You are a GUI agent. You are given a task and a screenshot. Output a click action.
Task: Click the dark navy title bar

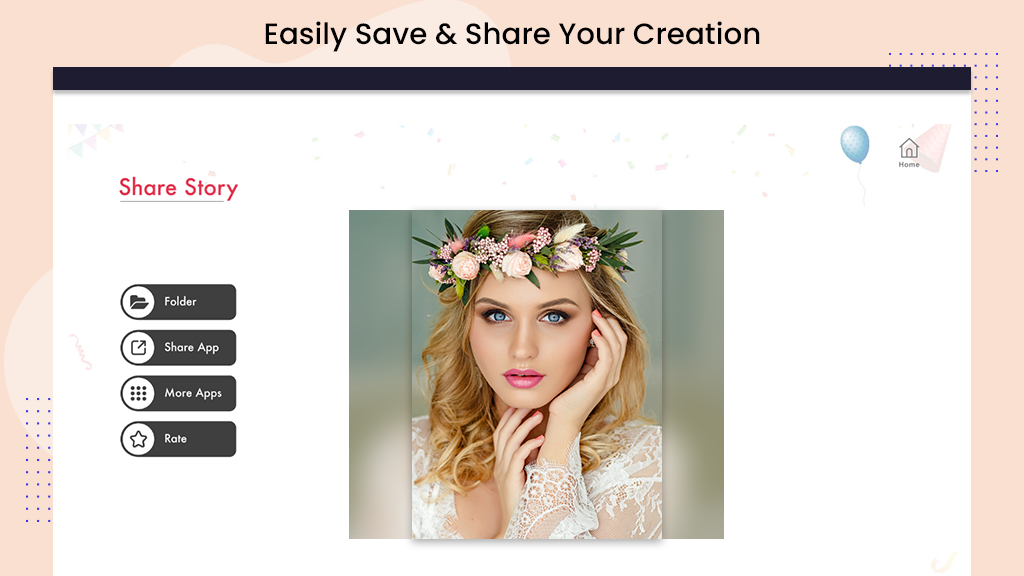512,78
